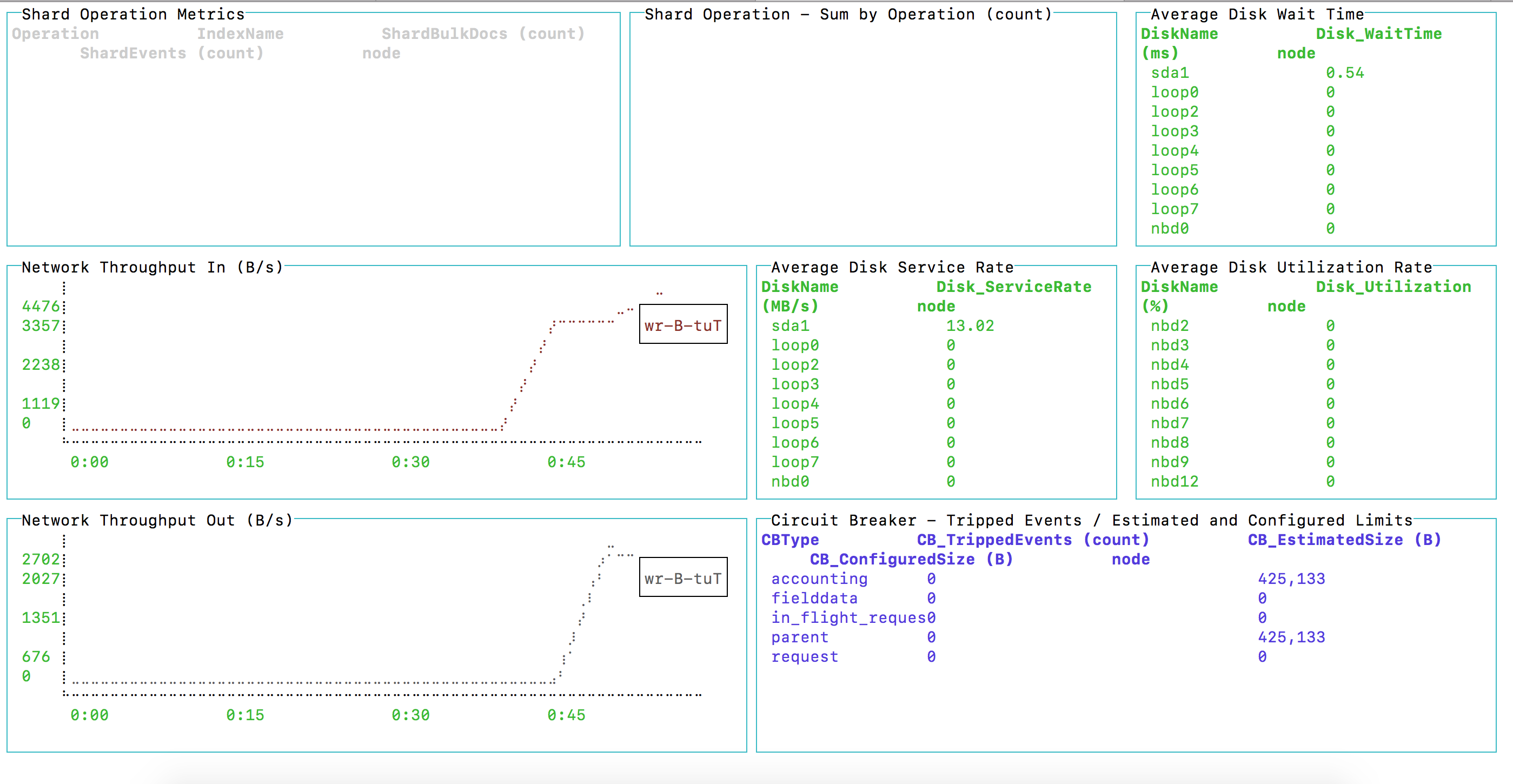Select nbd12 row in Disk Utilization

pyautogui.click(x=1174, y=482)
